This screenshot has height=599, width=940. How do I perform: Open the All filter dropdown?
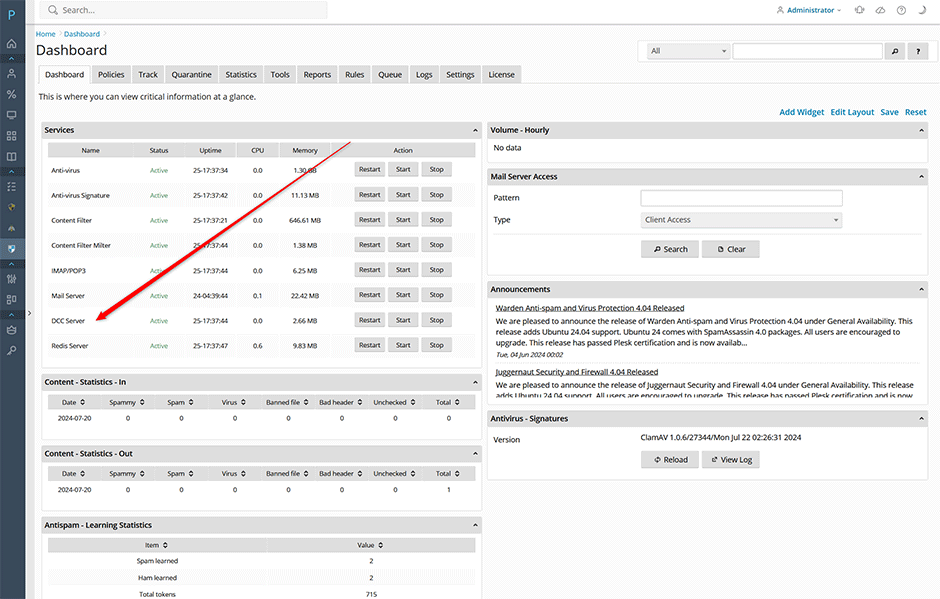pos(688,51)
